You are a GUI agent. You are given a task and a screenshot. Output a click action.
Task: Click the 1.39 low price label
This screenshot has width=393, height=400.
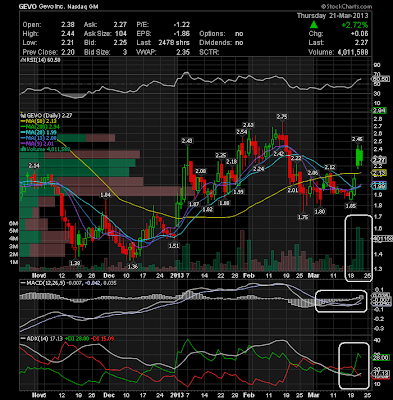tap(75, 263)
